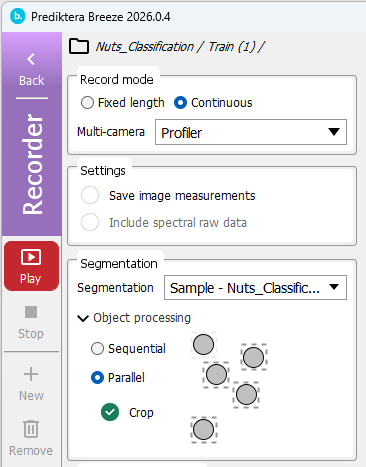Viewport: 366px width, 467px height.
Task: Select Sequential object processing
Action: click(x=128, y=349)
